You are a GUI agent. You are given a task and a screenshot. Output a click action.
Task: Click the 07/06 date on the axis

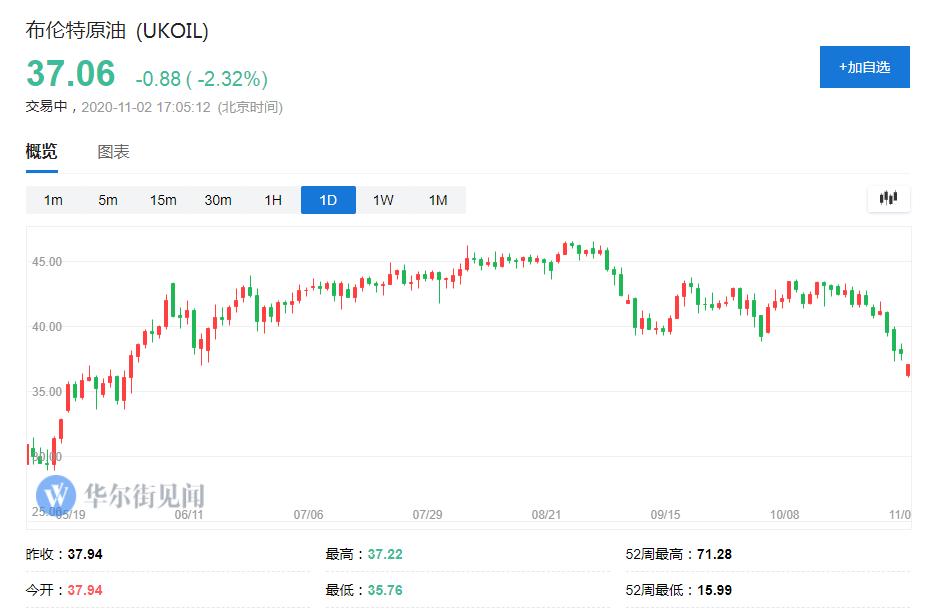pos(308,514)
